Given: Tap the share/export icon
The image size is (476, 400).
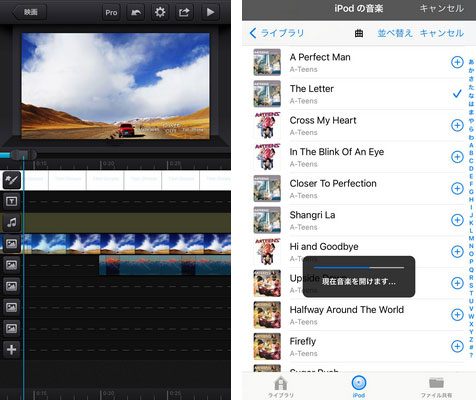Looking at the screenshot, I should coord(184,12).
